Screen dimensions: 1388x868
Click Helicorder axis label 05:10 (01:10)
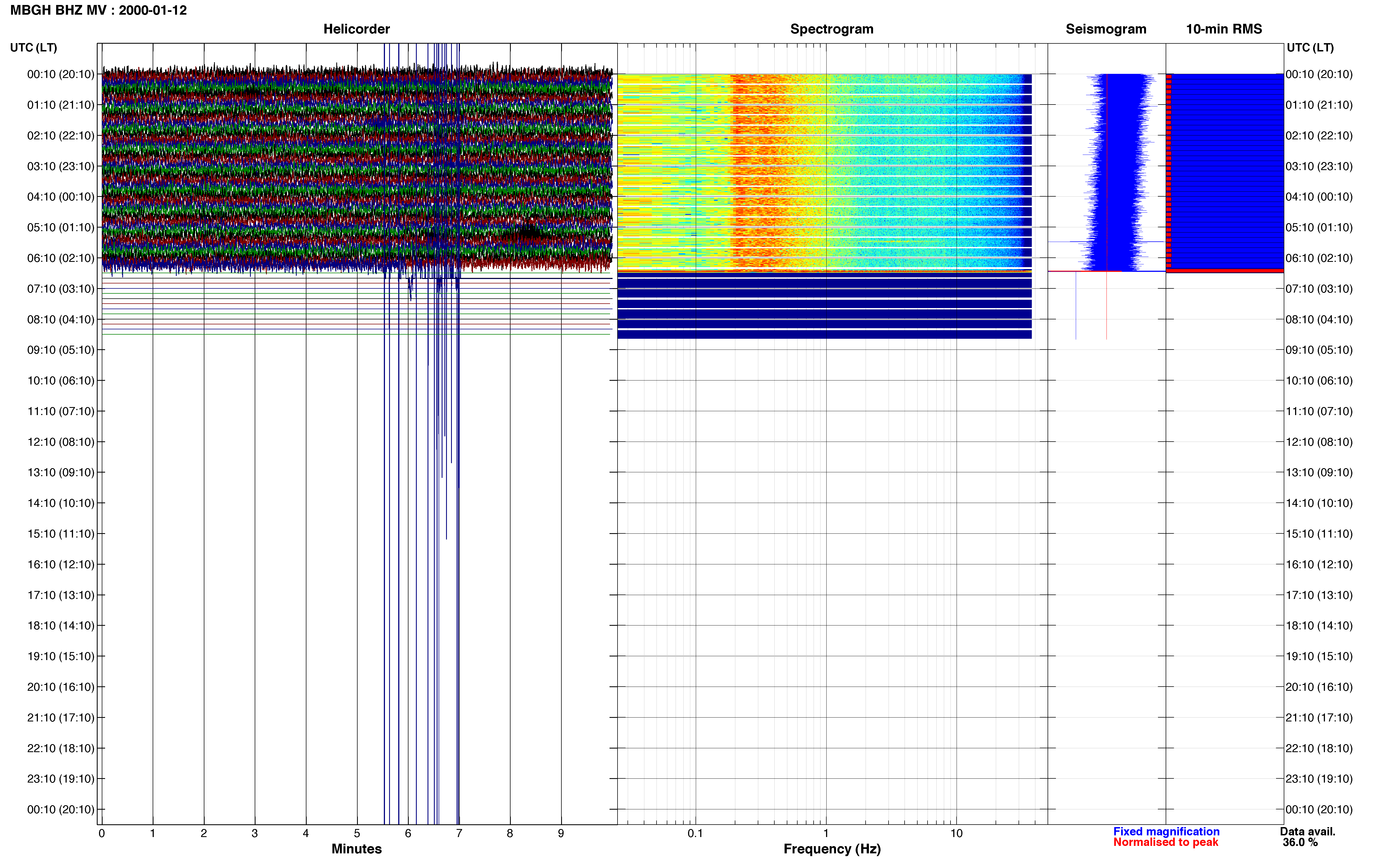(61, 227)
